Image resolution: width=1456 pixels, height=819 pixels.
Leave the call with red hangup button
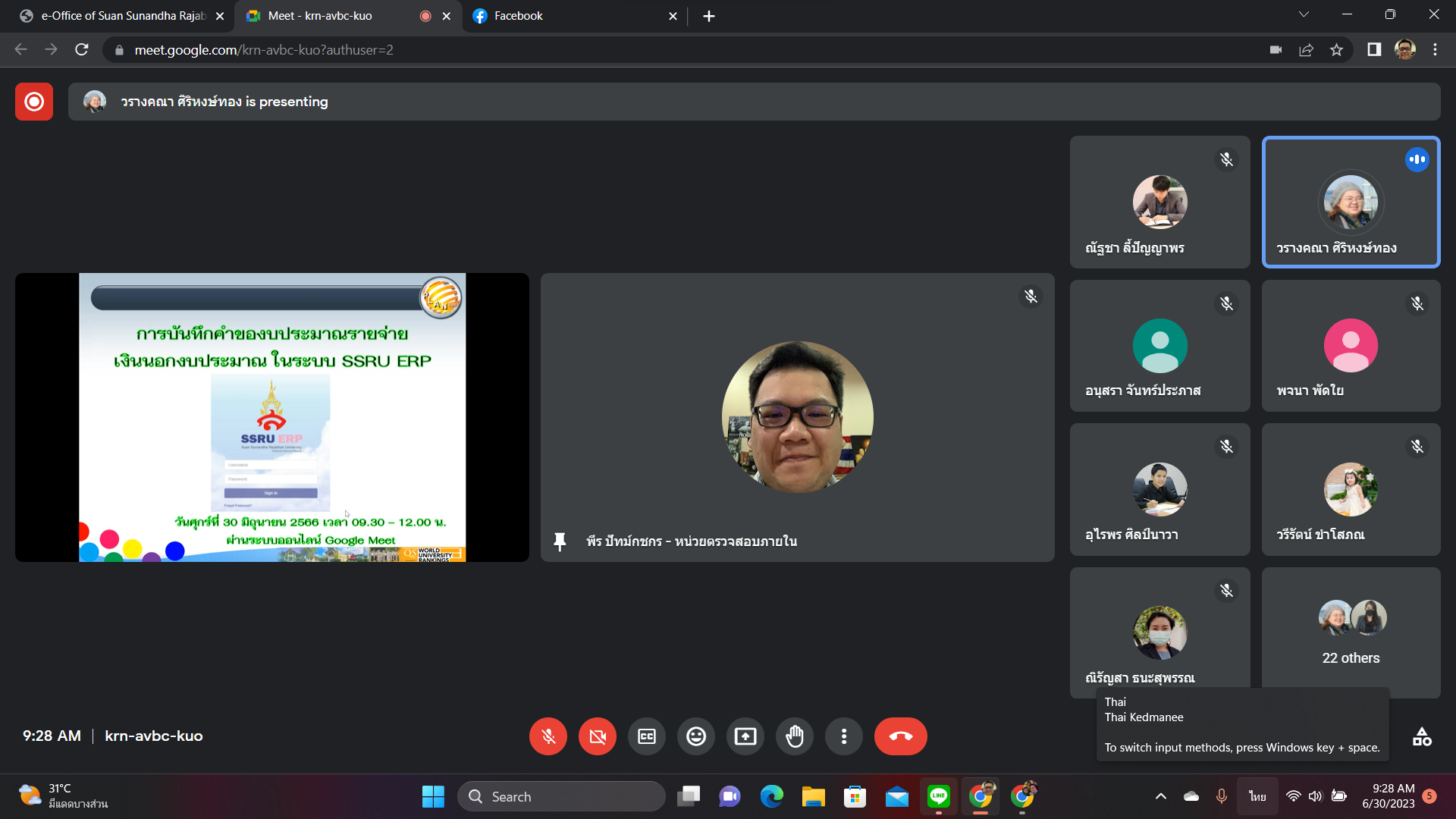pyautogui.click(x=900, y=736)
